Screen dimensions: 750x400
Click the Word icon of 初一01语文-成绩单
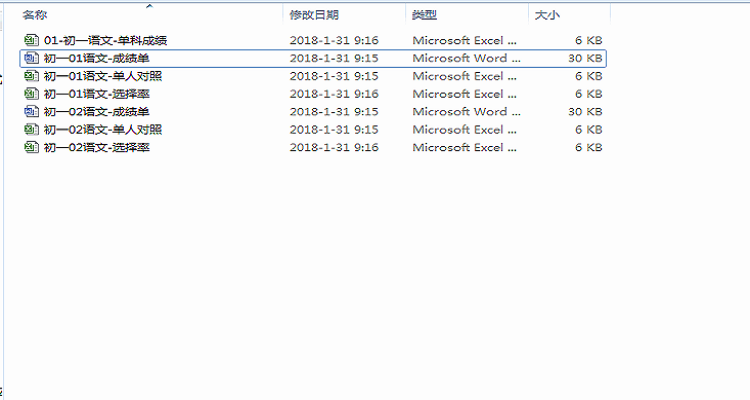pyautogui.click(x=30, y=58)
